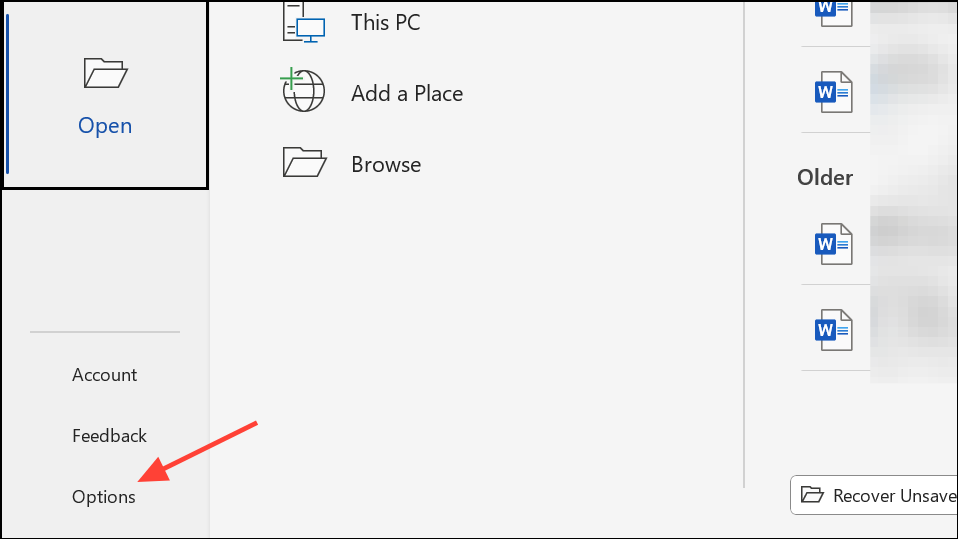Click the Add a Place globe icon

coord(302,90)
